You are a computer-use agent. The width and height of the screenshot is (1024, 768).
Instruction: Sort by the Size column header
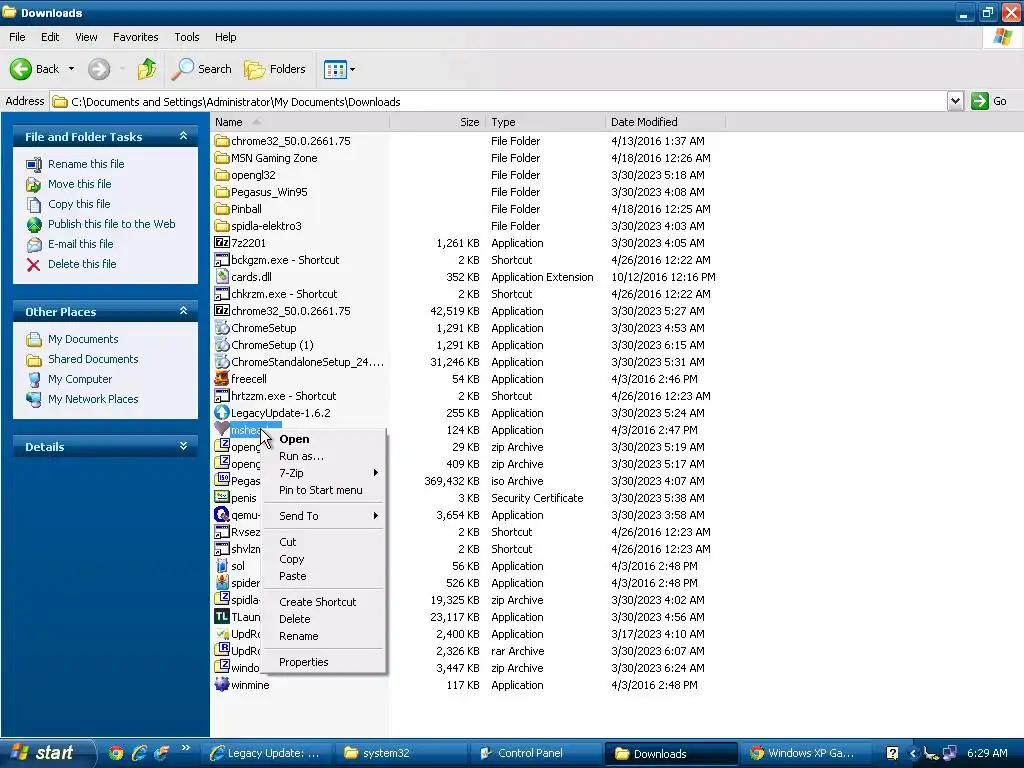click(x=438, y=122)
